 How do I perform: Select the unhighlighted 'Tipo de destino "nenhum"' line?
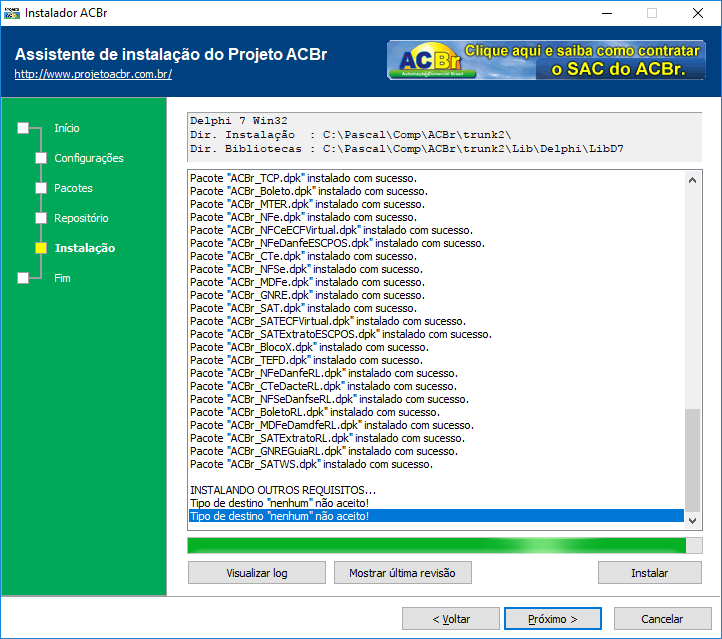click(436, 503)
